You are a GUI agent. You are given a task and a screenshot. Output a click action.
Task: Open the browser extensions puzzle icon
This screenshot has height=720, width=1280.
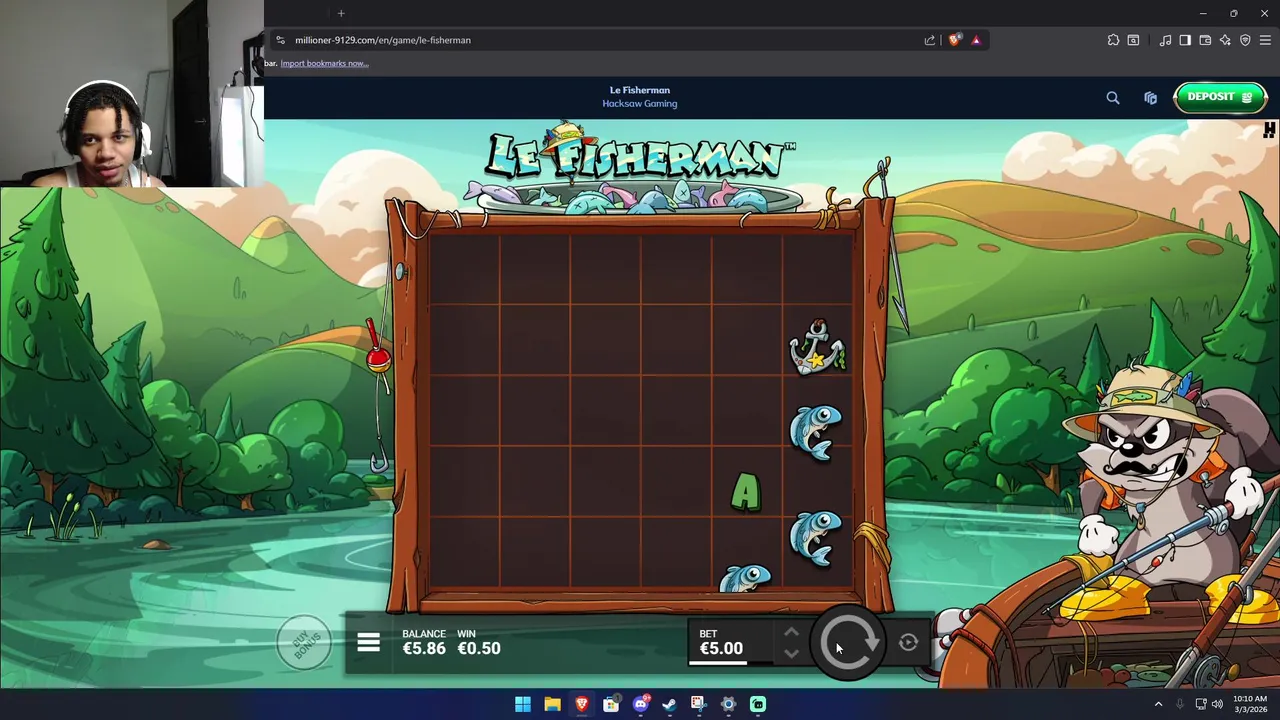tap(1113, 40)
